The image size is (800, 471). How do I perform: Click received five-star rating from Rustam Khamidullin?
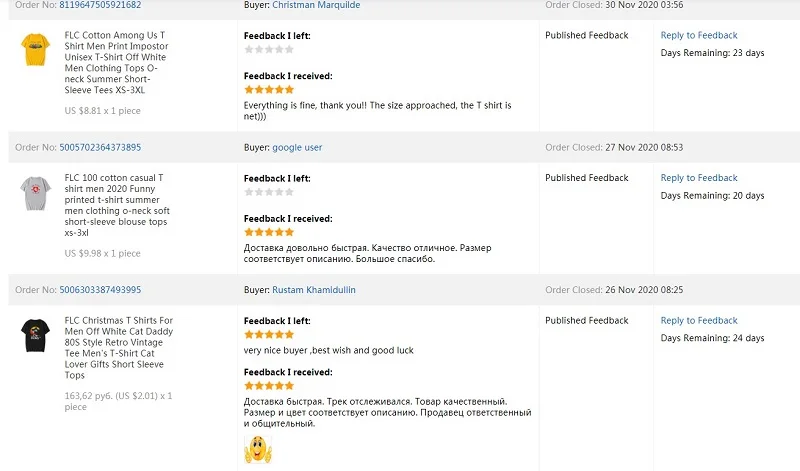pyautogui.click(x=269, y=385)
